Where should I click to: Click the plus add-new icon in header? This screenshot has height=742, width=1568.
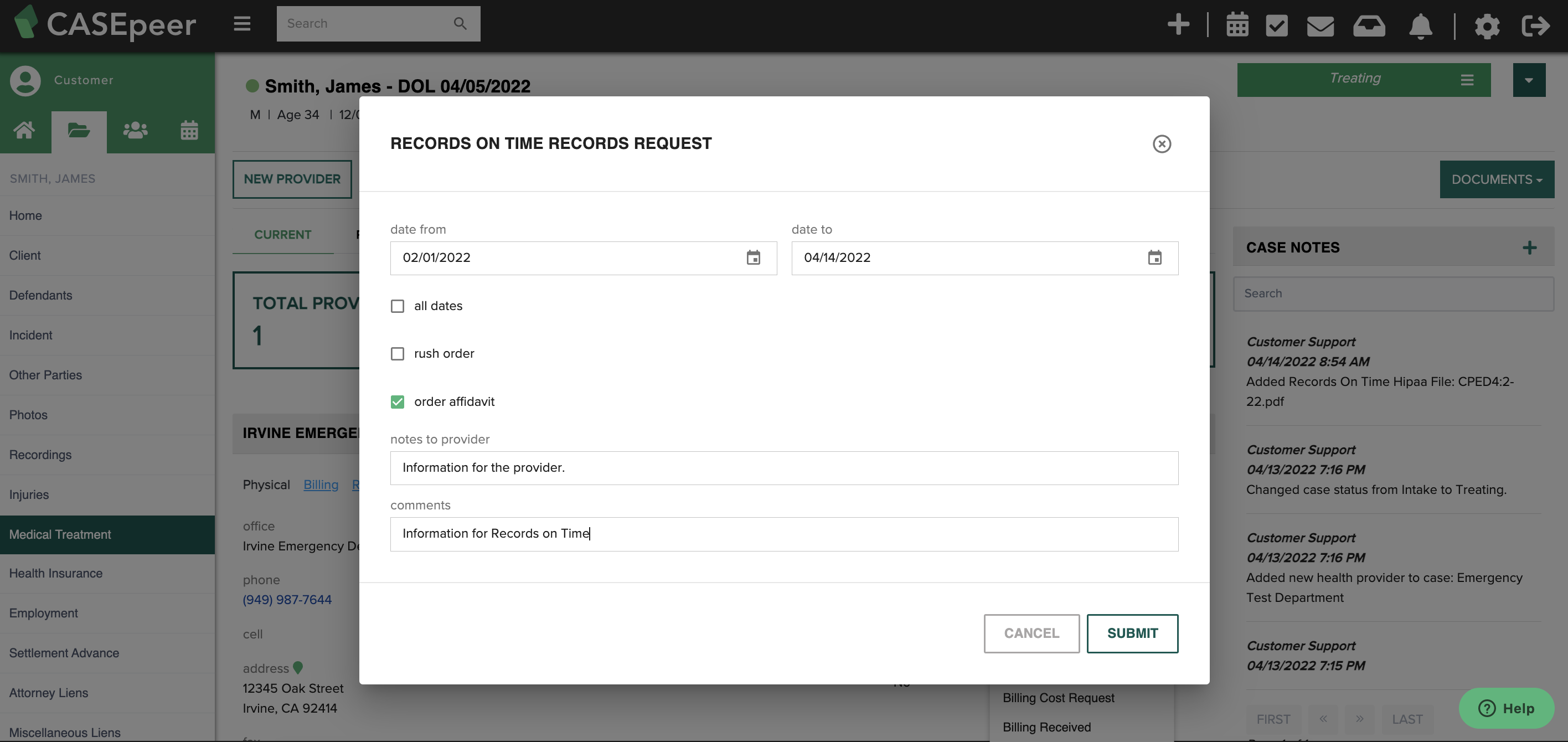point(1178,24)
